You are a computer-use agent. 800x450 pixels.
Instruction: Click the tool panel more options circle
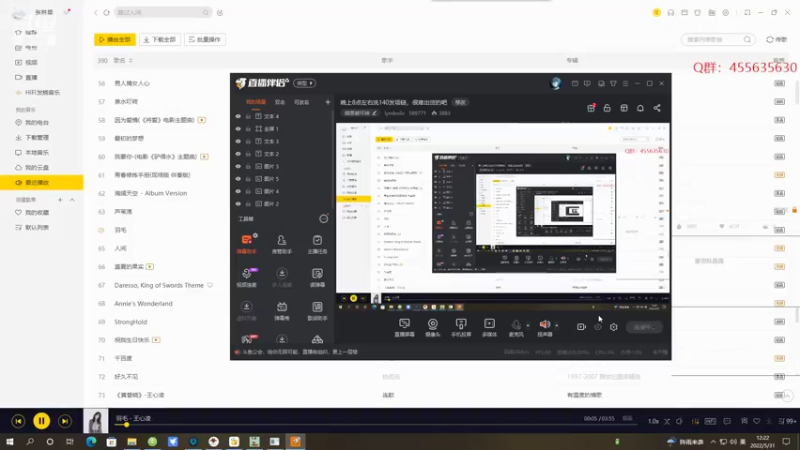323,219
